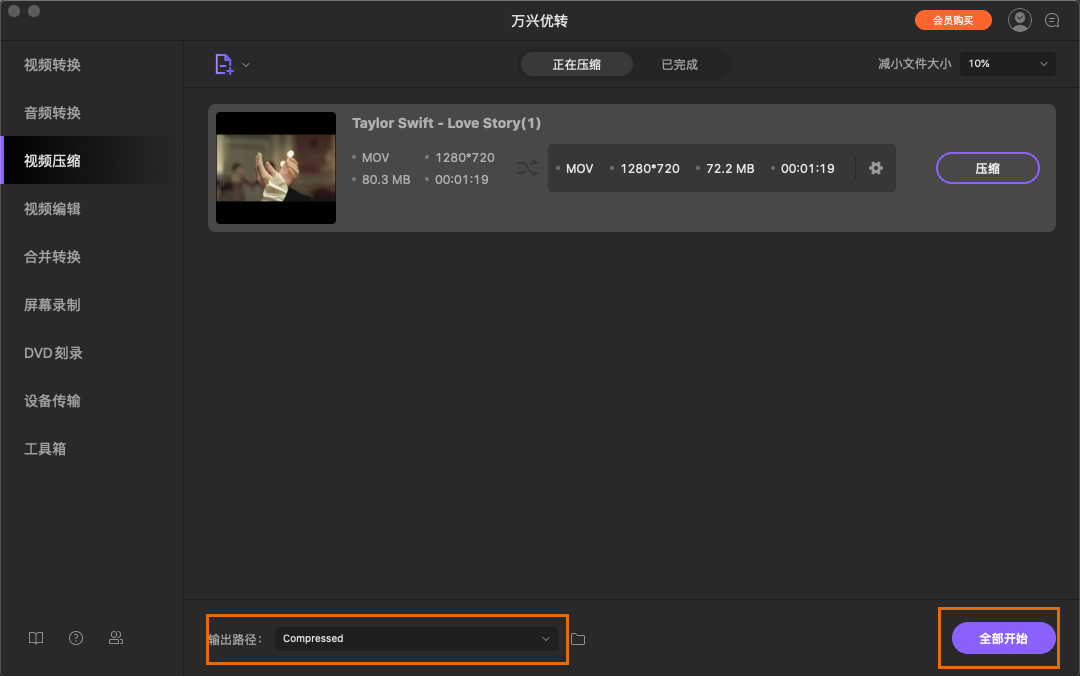
Task: Click the add file icon
Action: [x=224, y=64]
